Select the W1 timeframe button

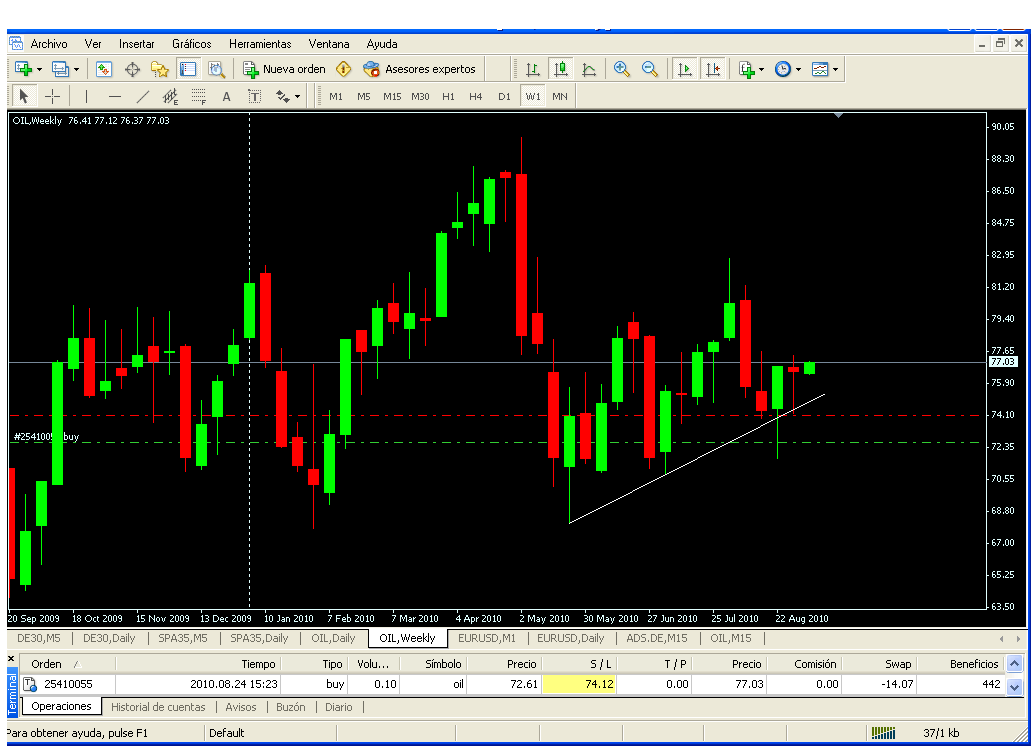click(x=532, y=96)
